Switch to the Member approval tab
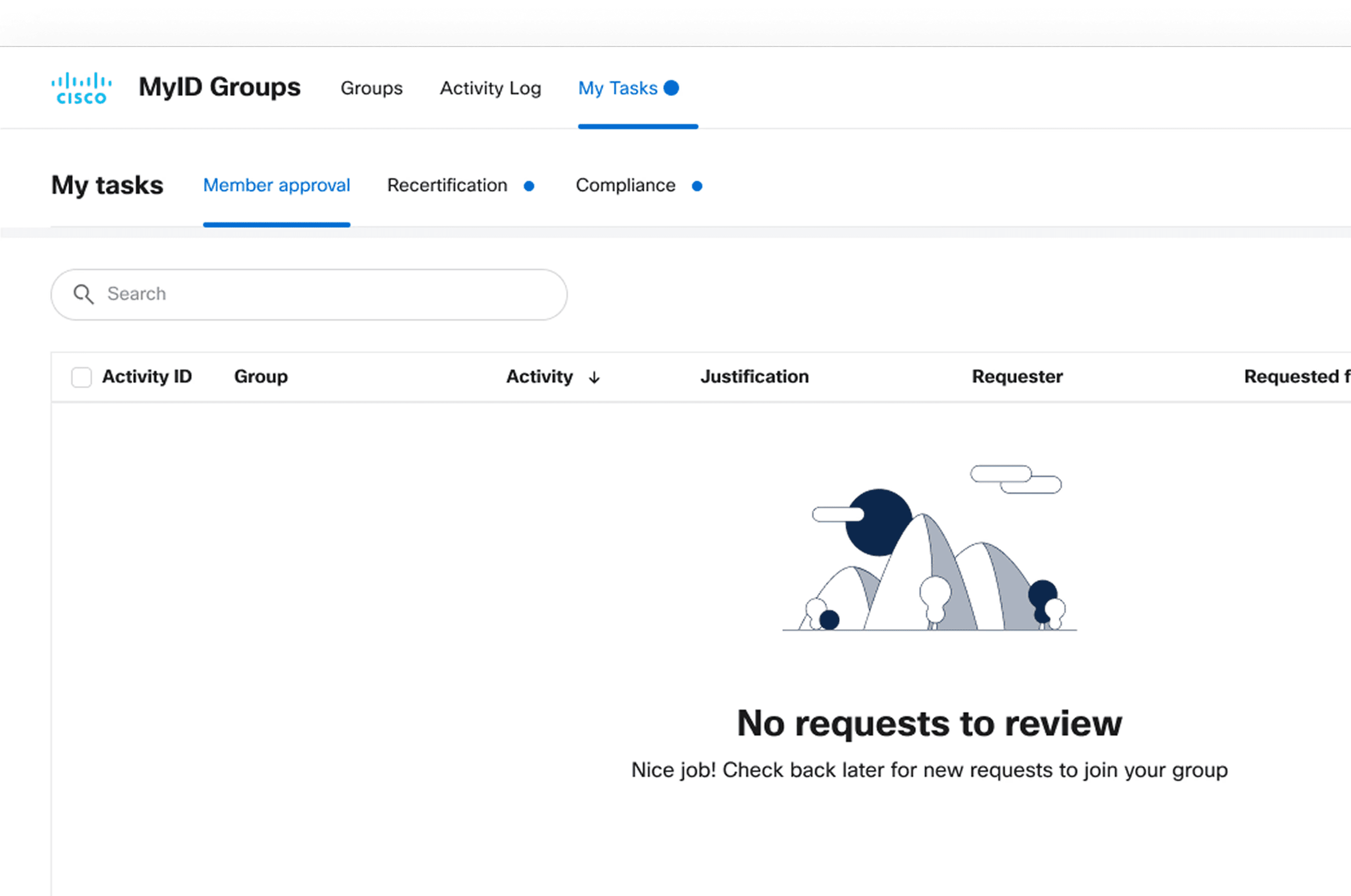The height and width of the screenshot is (896, 1351). point(277,185)
